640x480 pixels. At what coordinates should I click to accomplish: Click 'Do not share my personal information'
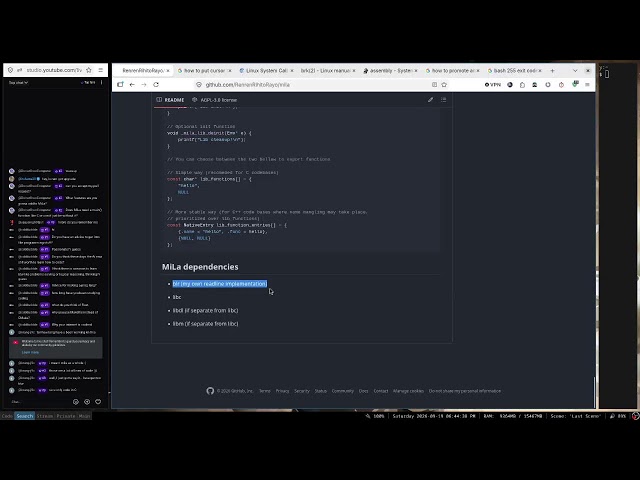(464, 391)
